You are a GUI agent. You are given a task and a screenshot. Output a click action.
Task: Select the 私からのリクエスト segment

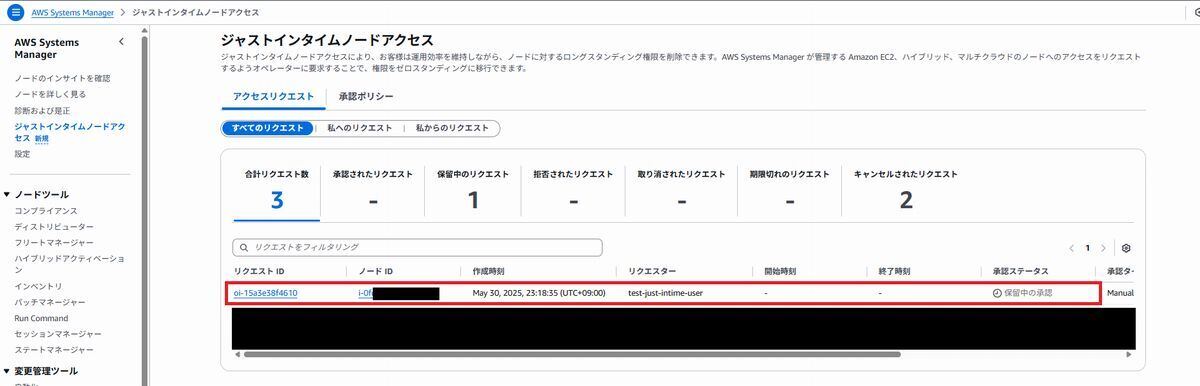[x=452, y=128]
